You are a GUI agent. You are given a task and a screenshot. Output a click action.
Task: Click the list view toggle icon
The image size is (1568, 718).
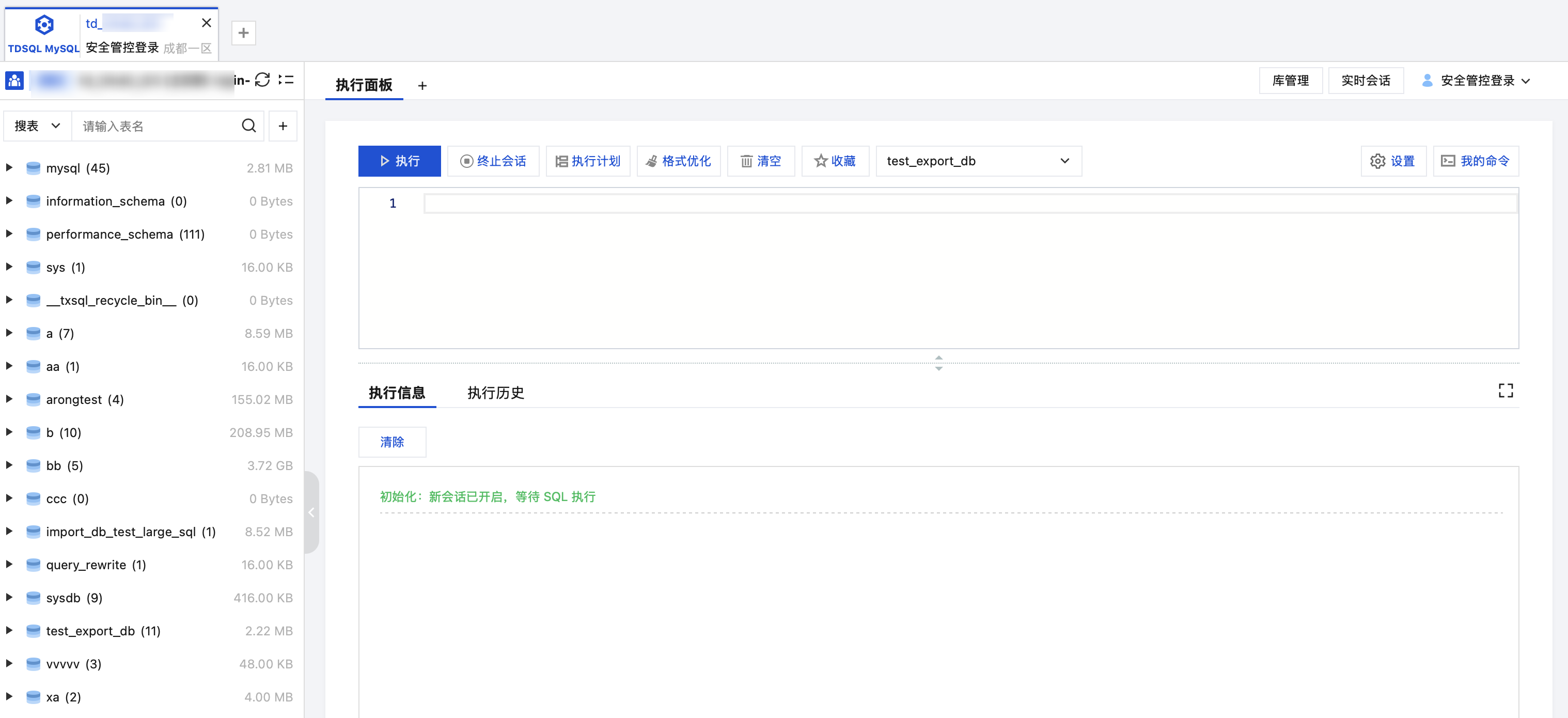[286, 80]
